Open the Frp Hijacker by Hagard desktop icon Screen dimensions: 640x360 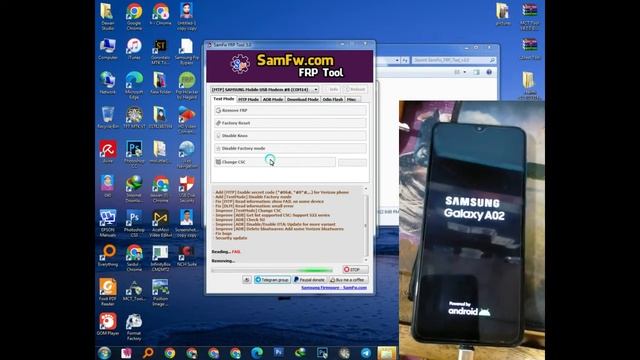(187, 86)
